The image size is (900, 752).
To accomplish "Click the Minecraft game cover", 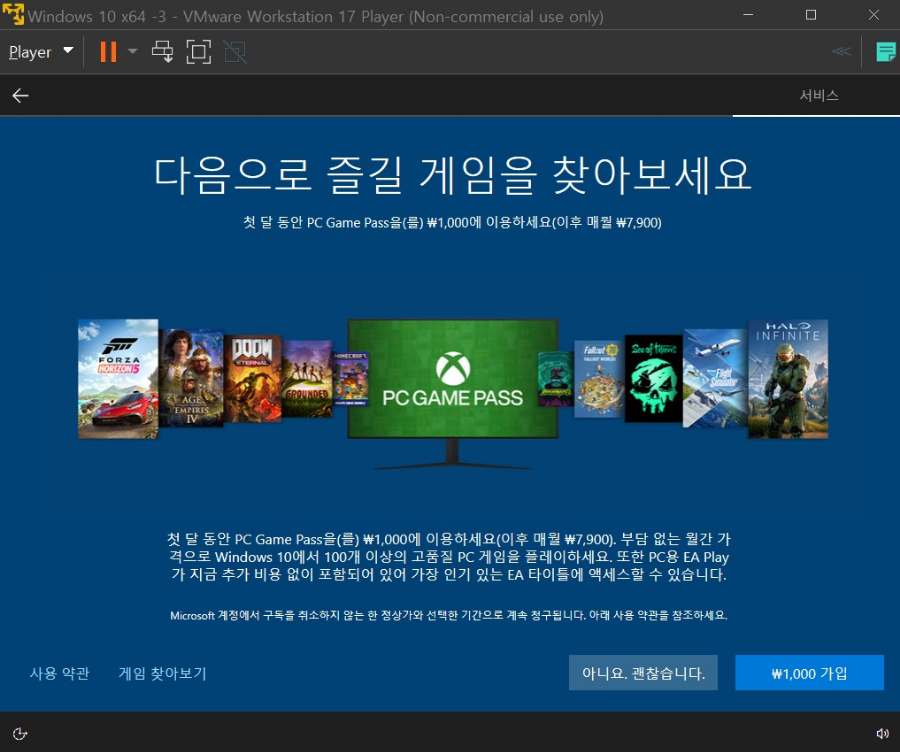I will [x=350, y=379].
